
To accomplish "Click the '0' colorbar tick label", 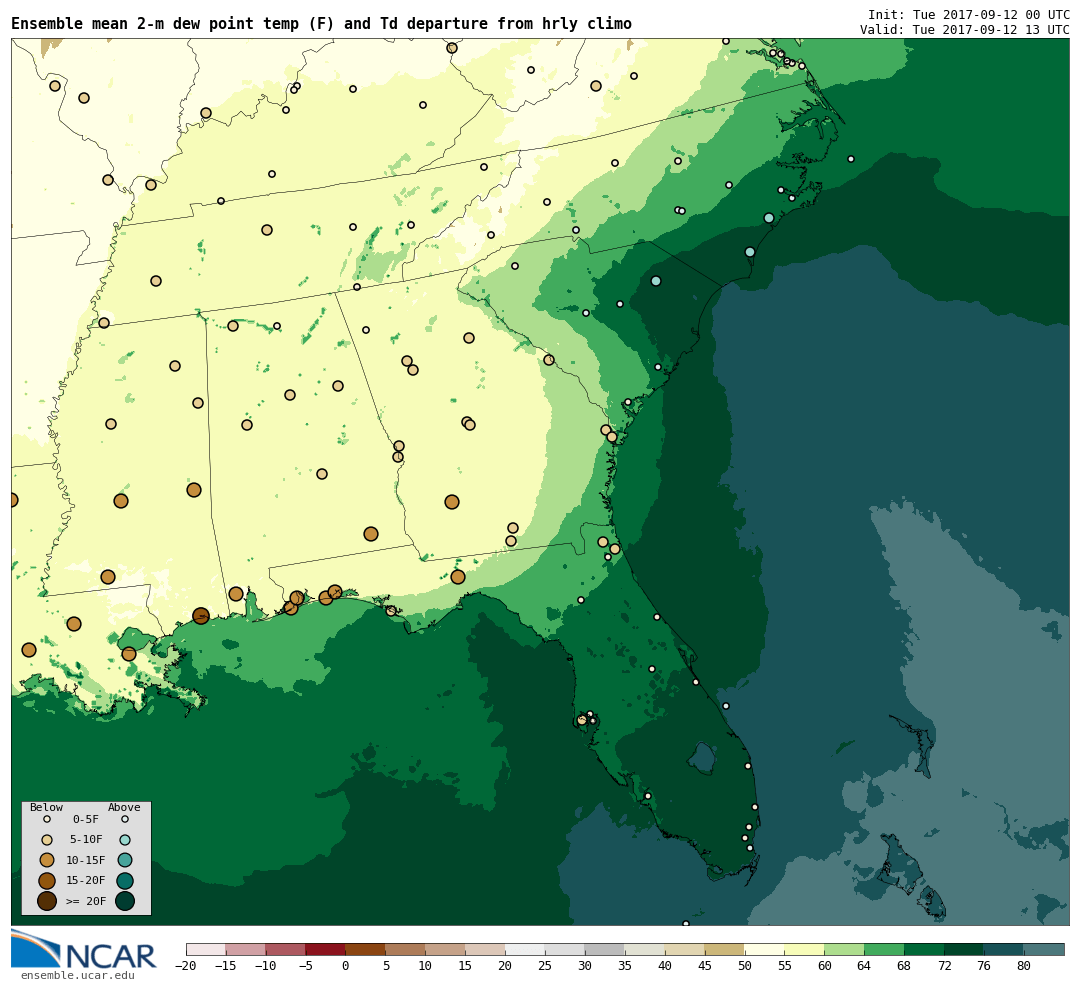I will point(346,966).
